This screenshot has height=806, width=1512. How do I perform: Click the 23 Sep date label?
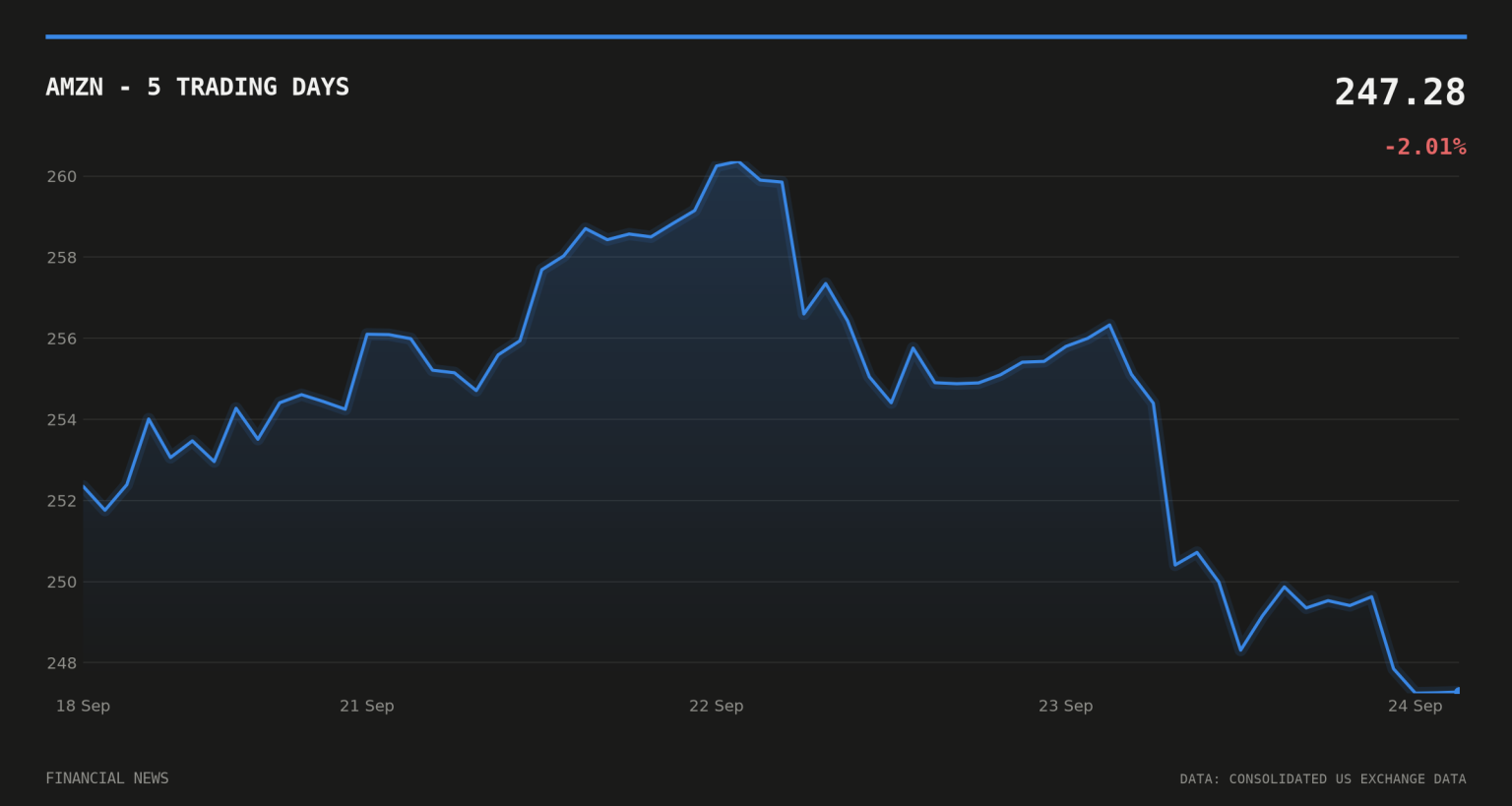pos(1065,706)
